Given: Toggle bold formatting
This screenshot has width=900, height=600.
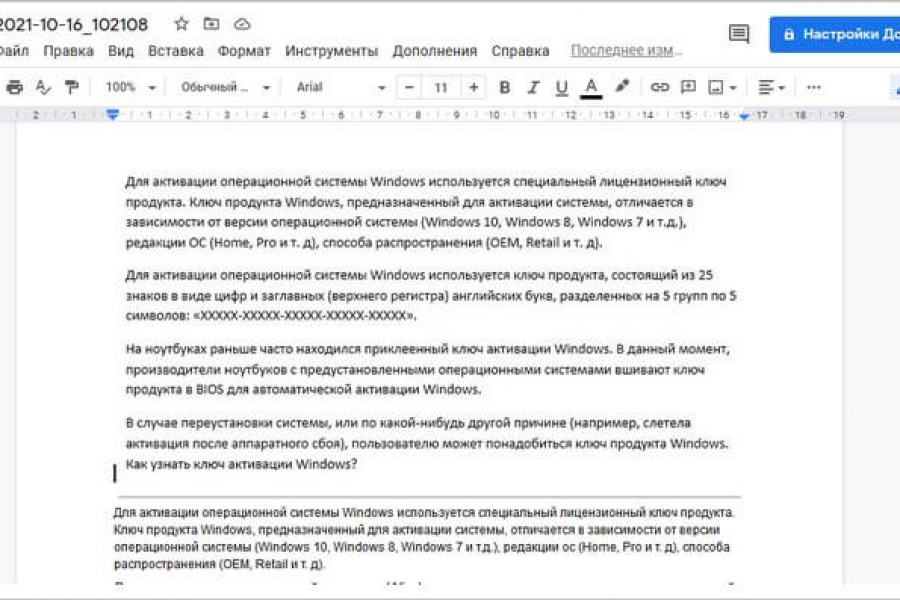Looking at the screenshot, I should click(x=505, y=87).
